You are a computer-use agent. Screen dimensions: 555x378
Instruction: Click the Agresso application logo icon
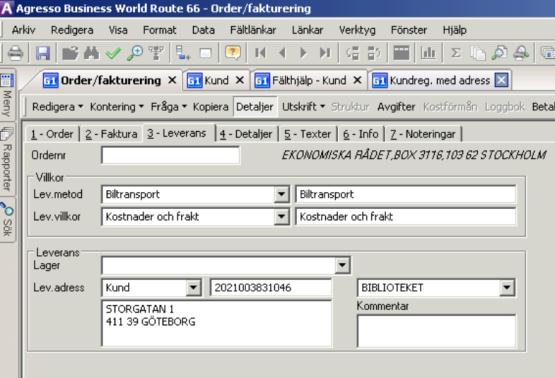coord(6,8)
